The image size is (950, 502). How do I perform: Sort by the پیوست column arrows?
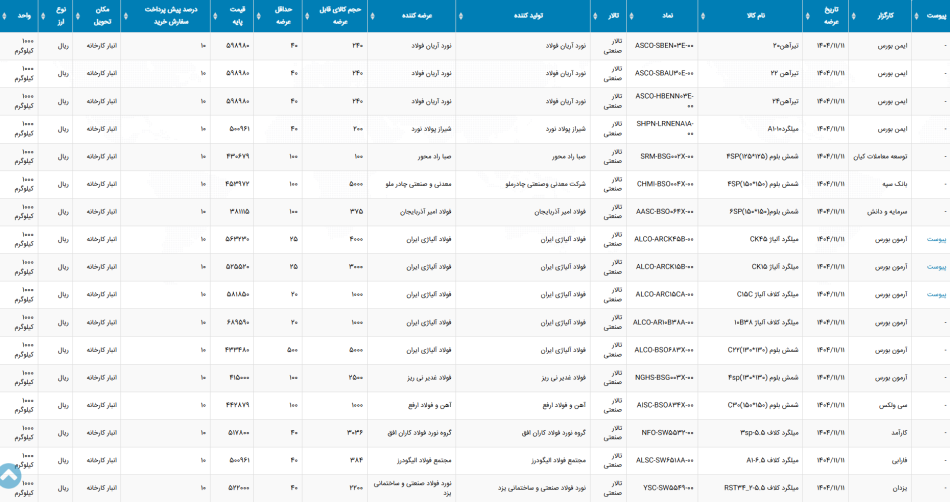point(916,16)
